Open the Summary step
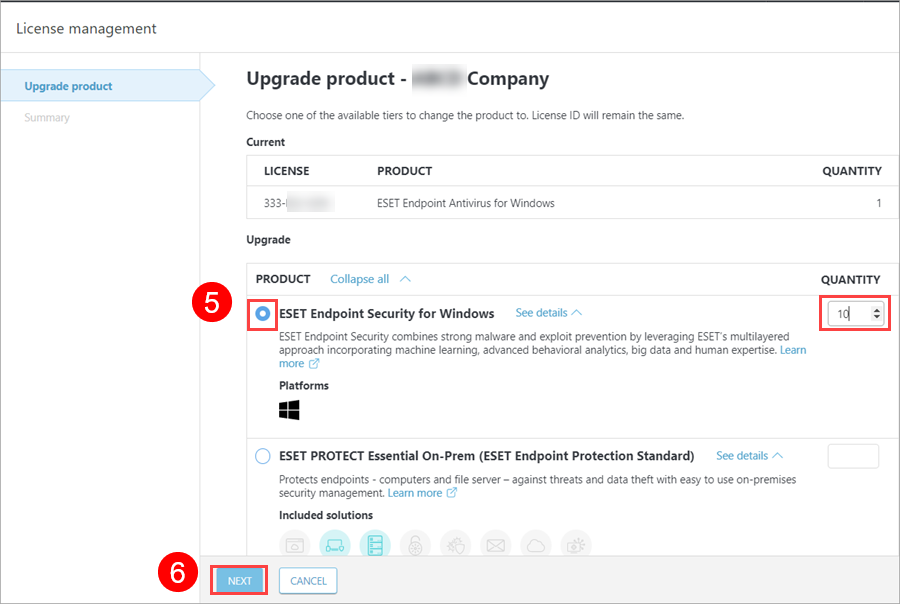 [47, 118]
